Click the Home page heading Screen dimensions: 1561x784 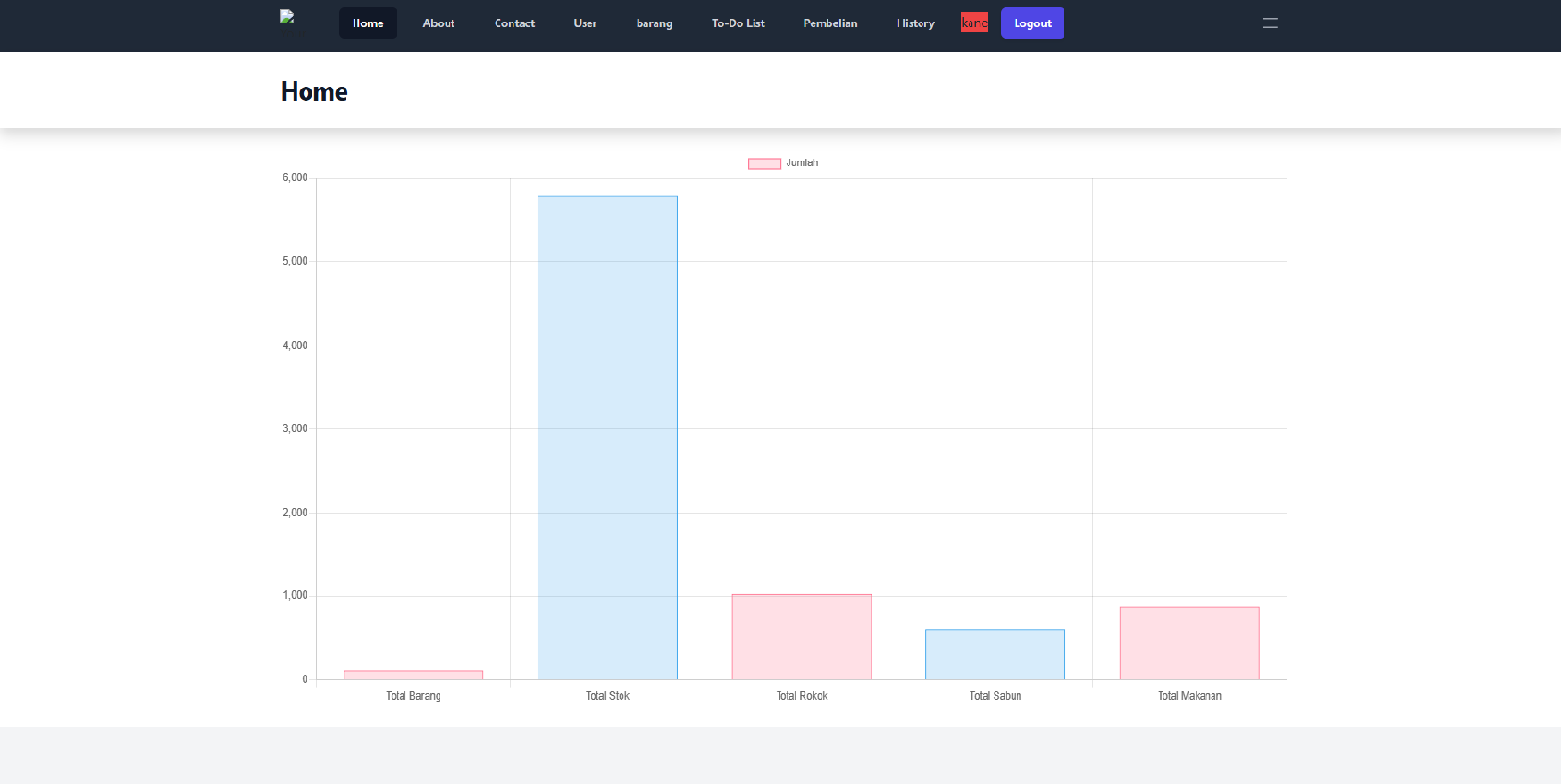tap(314, 92)
